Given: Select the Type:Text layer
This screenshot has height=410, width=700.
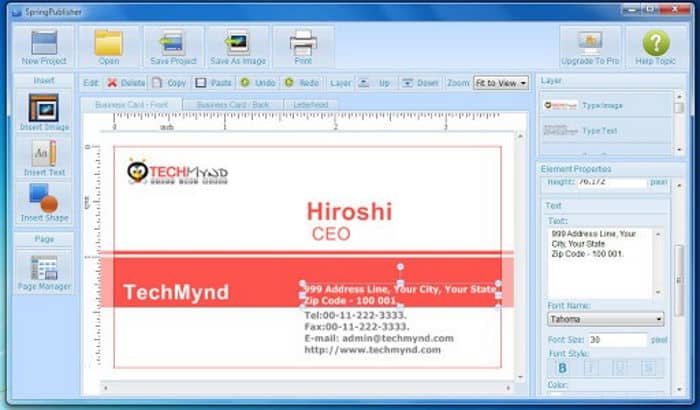Looking at the screenshot, I should coord(605,131).
